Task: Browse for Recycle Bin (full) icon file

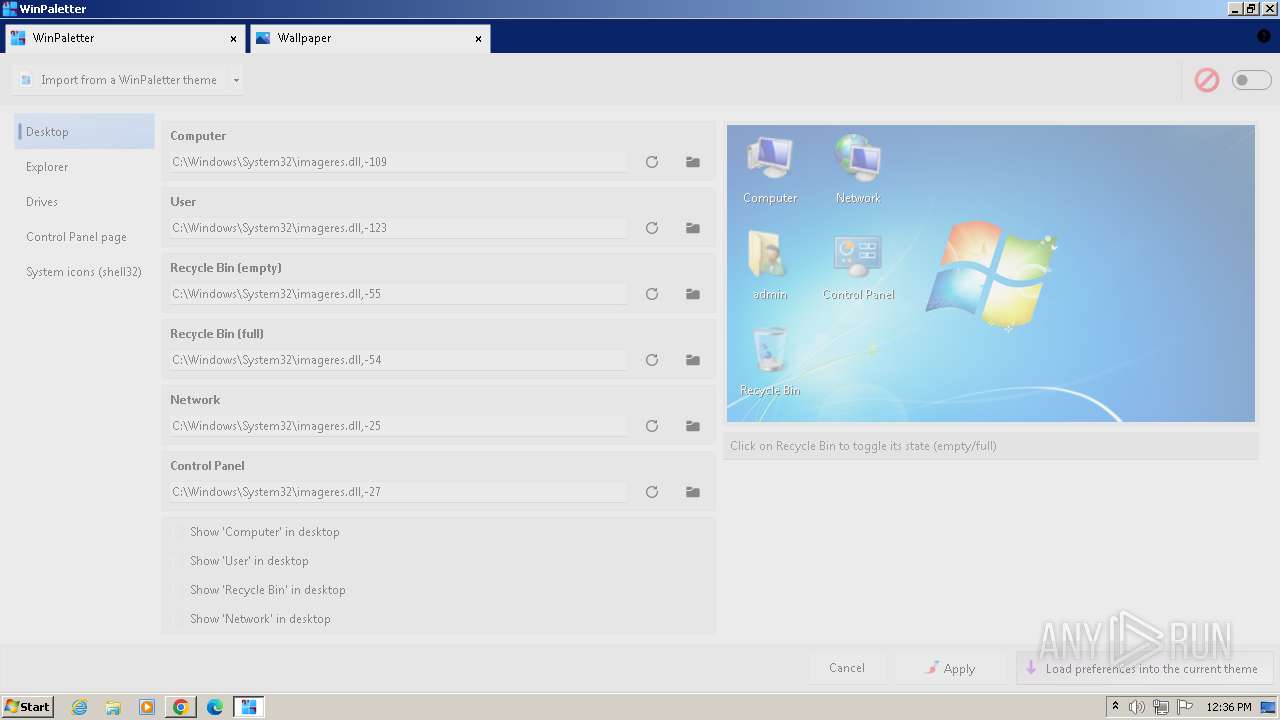Action: 693,360
